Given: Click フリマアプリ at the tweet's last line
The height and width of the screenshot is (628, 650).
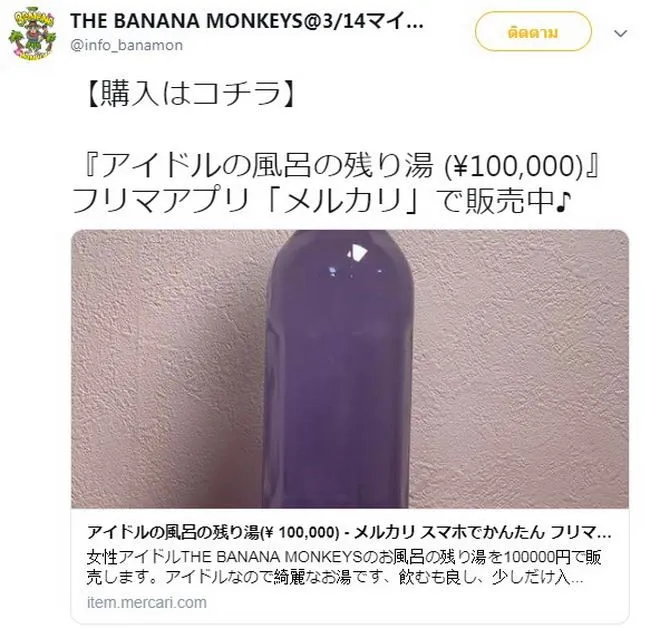Looking at the screenshot, I should coord(159,201).
